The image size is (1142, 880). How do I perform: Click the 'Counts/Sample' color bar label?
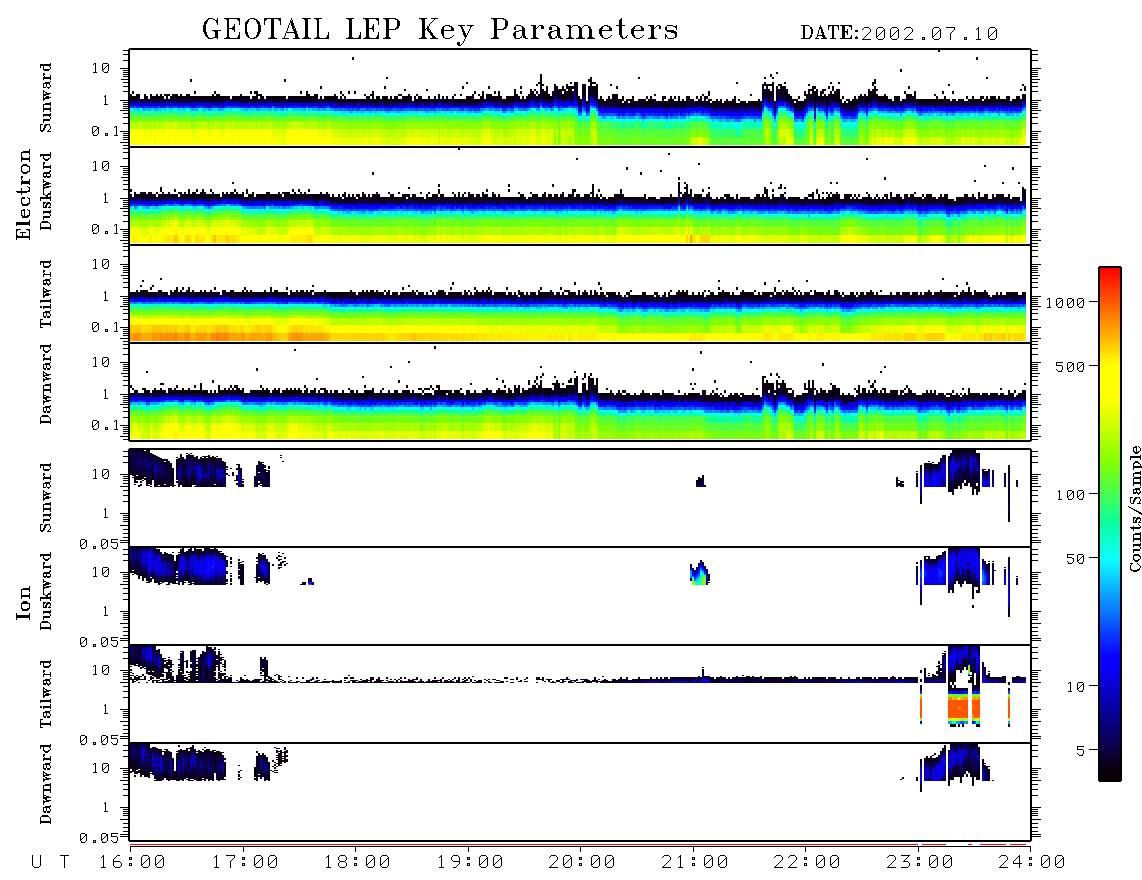point(1134,508)
